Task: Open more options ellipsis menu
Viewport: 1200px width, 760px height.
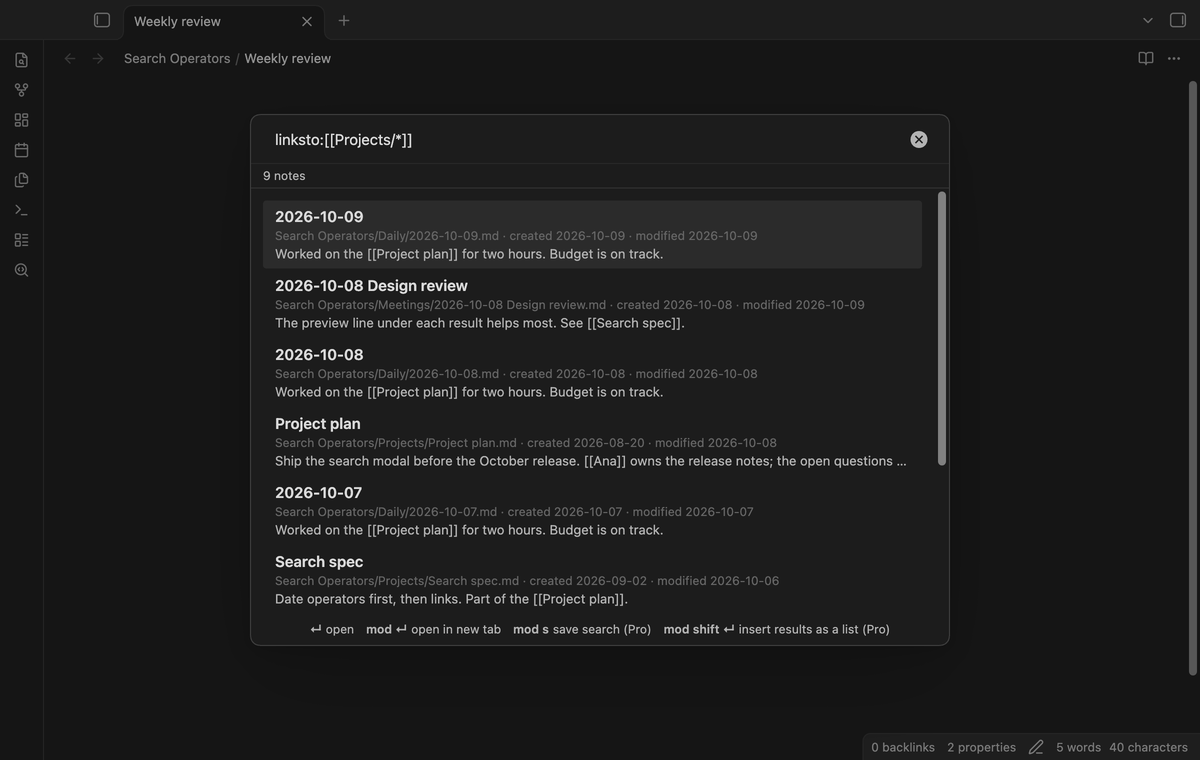Action: click(x=1174, y=58)
